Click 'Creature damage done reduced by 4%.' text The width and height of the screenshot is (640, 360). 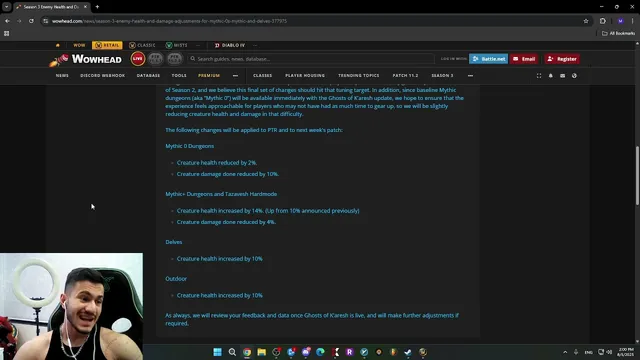click(226, 222)
